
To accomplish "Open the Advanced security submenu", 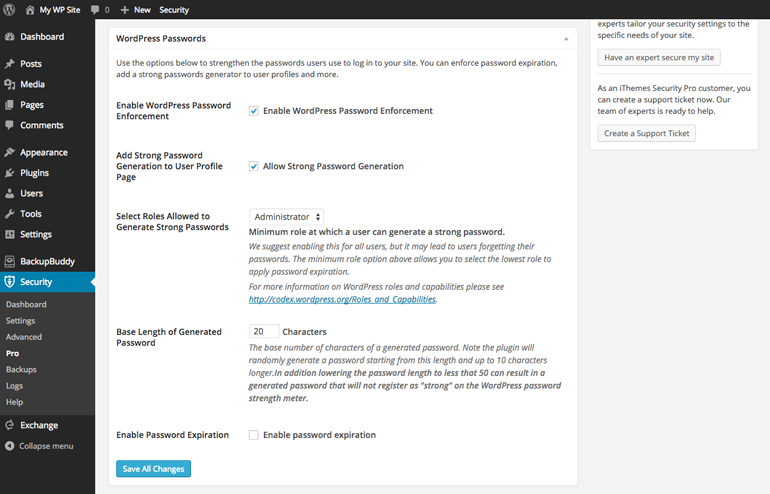I will [24, 337].
